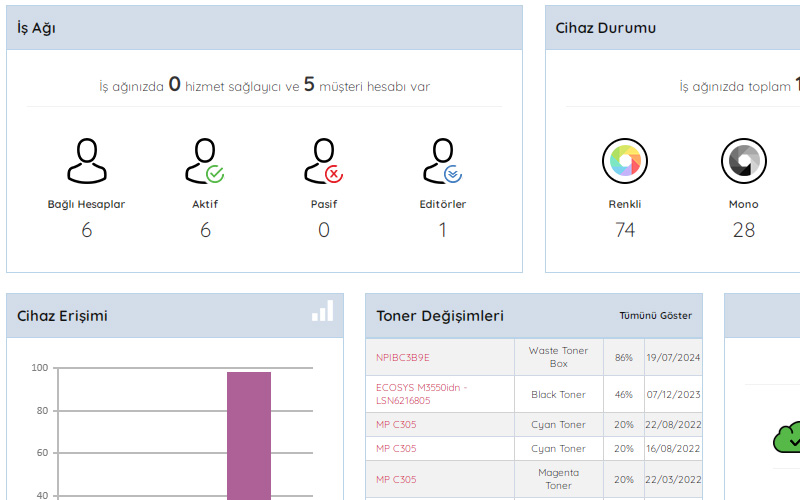This screenshot has width=800, height=500.
Task: Click the Bağlı Hesaplar user icon
Action: tap(86, 160)
